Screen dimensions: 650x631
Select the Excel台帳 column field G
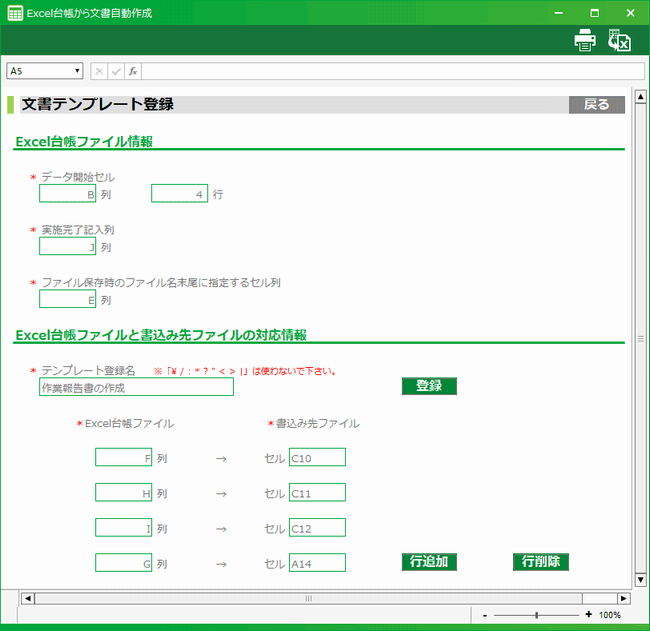(124, 563)
